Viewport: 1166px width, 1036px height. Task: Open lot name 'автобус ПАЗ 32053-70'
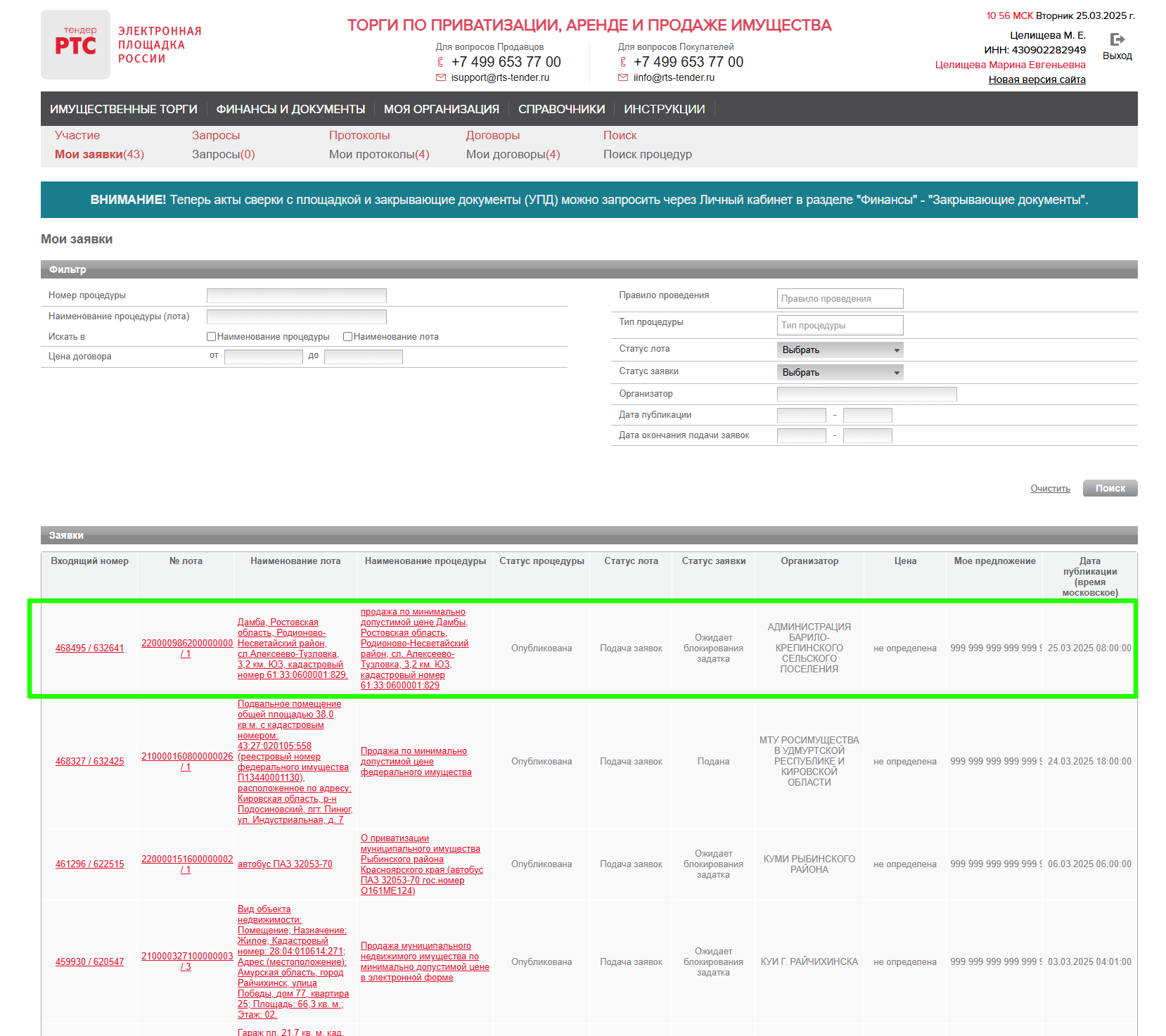(x=285, y=864)
